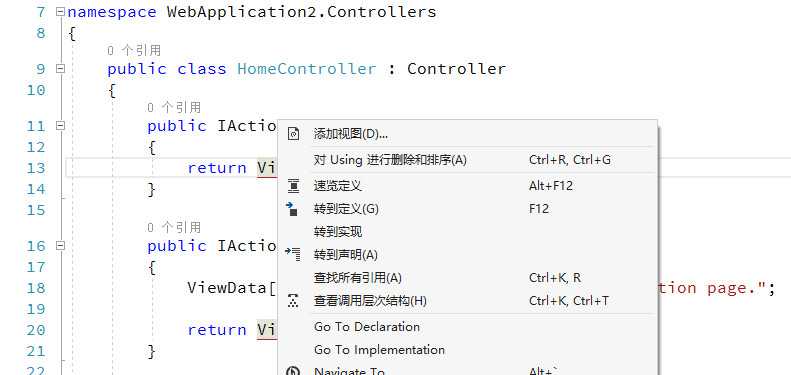Collapse the method outline at line 11
791x375 pixels.
[x=61, y=126]
